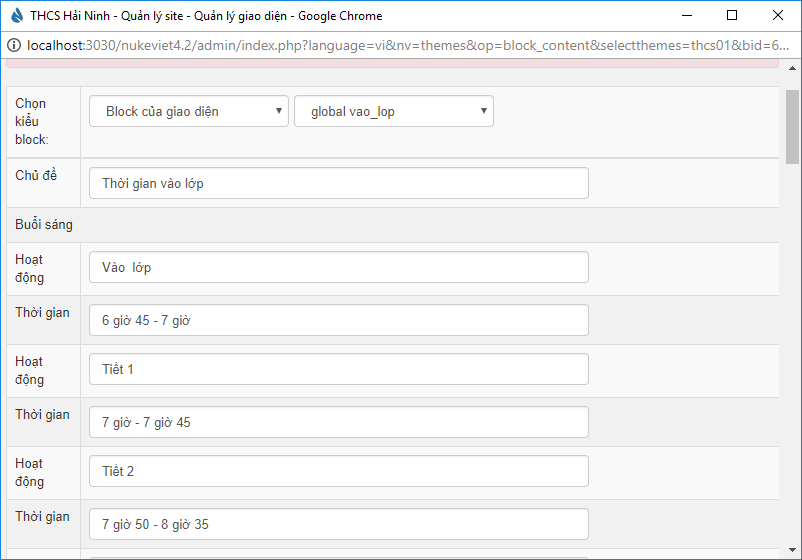Click the 'Chọn kiểu block:' label
Image resolution: width=802 pixels, height=560 pixels.
coord(31,121)
